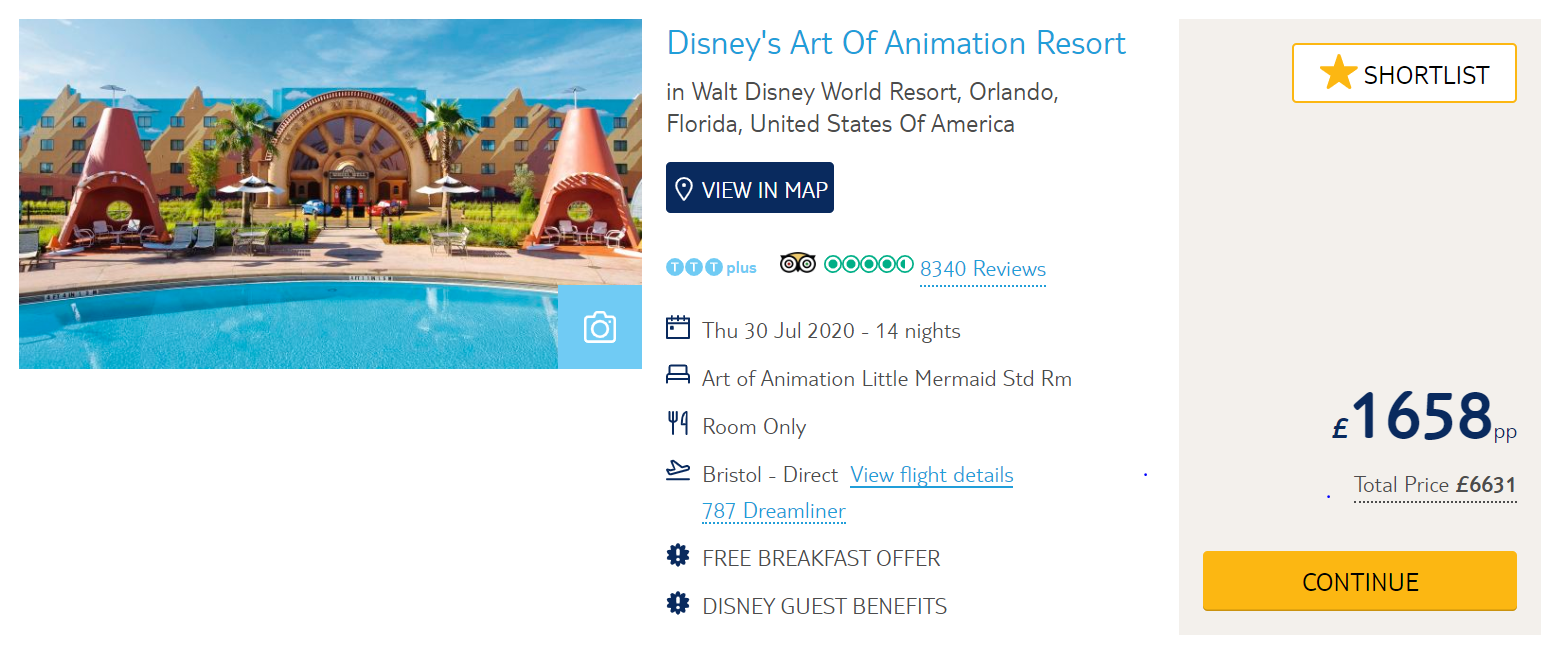1558x650 pixels.
Task: Open Disney's Art Of Animation Resort title link
Action: [x=896, y=43]
